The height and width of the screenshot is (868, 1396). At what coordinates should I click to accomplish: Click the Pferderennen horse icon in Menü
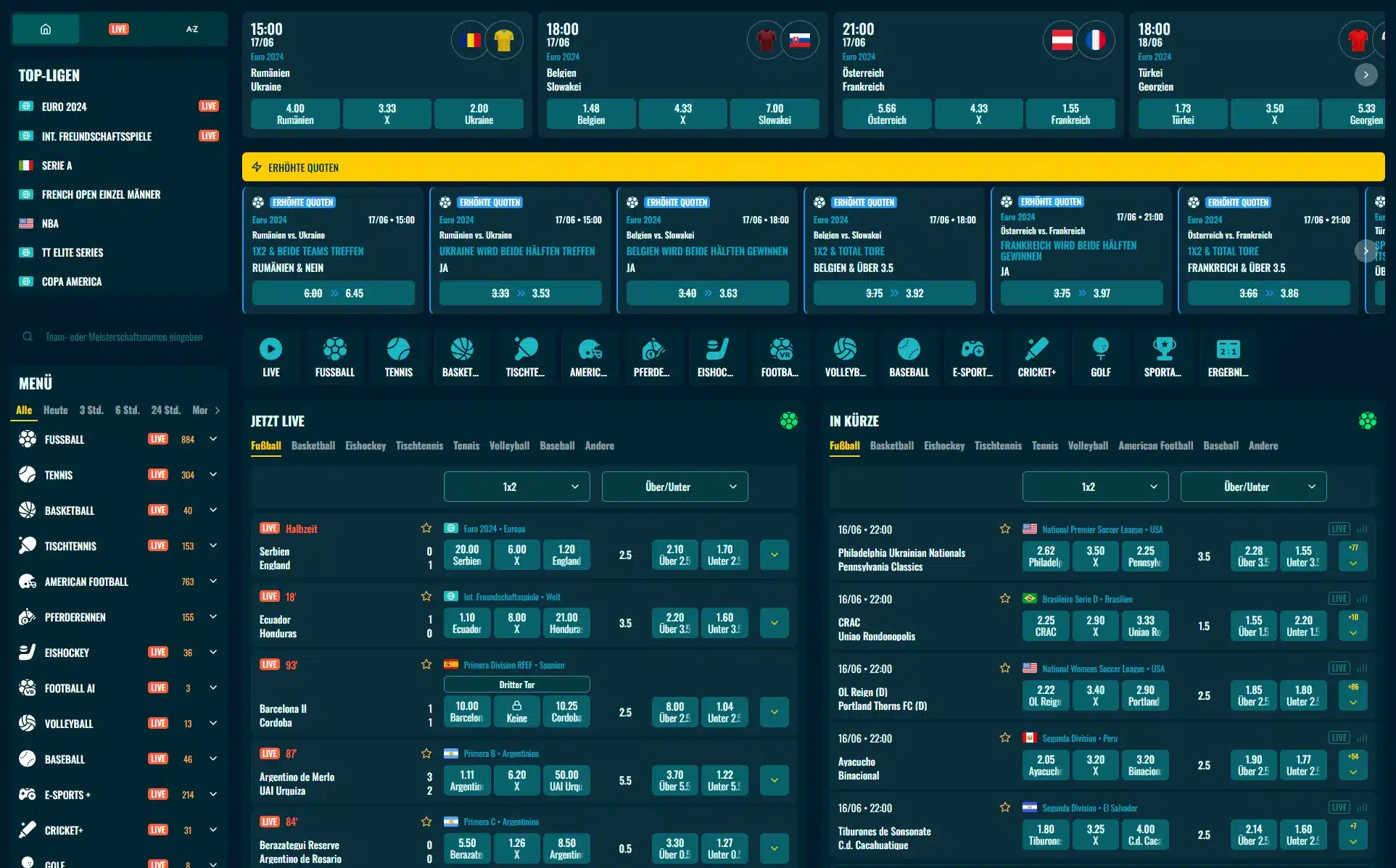28,616
